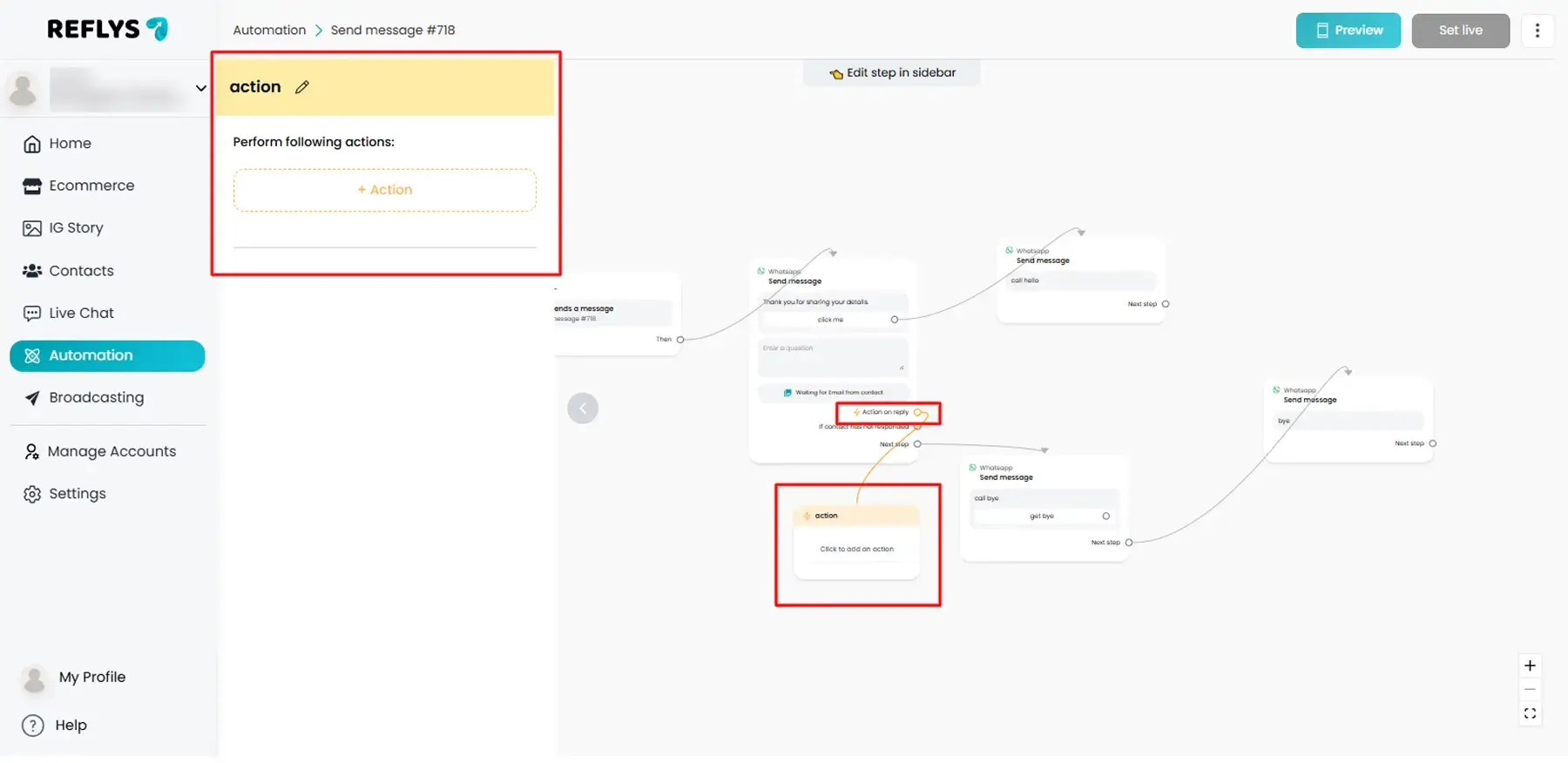Select Live Chat in the sidebar
The height and width of the screenshot is (763, 1568).
click(x=81, y=314)
